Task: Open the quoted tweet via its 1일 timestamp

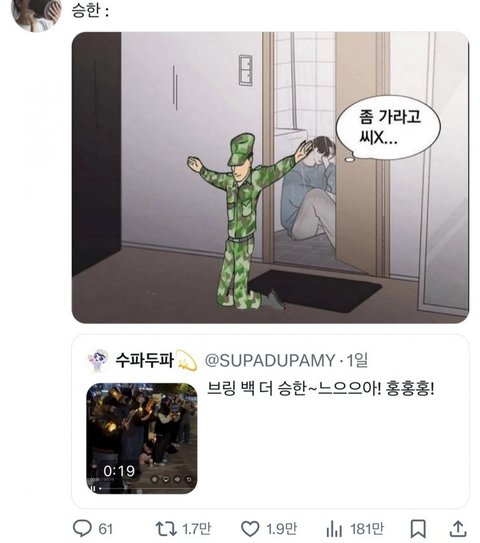Action: pyautogui.click(x=357, y=360)
